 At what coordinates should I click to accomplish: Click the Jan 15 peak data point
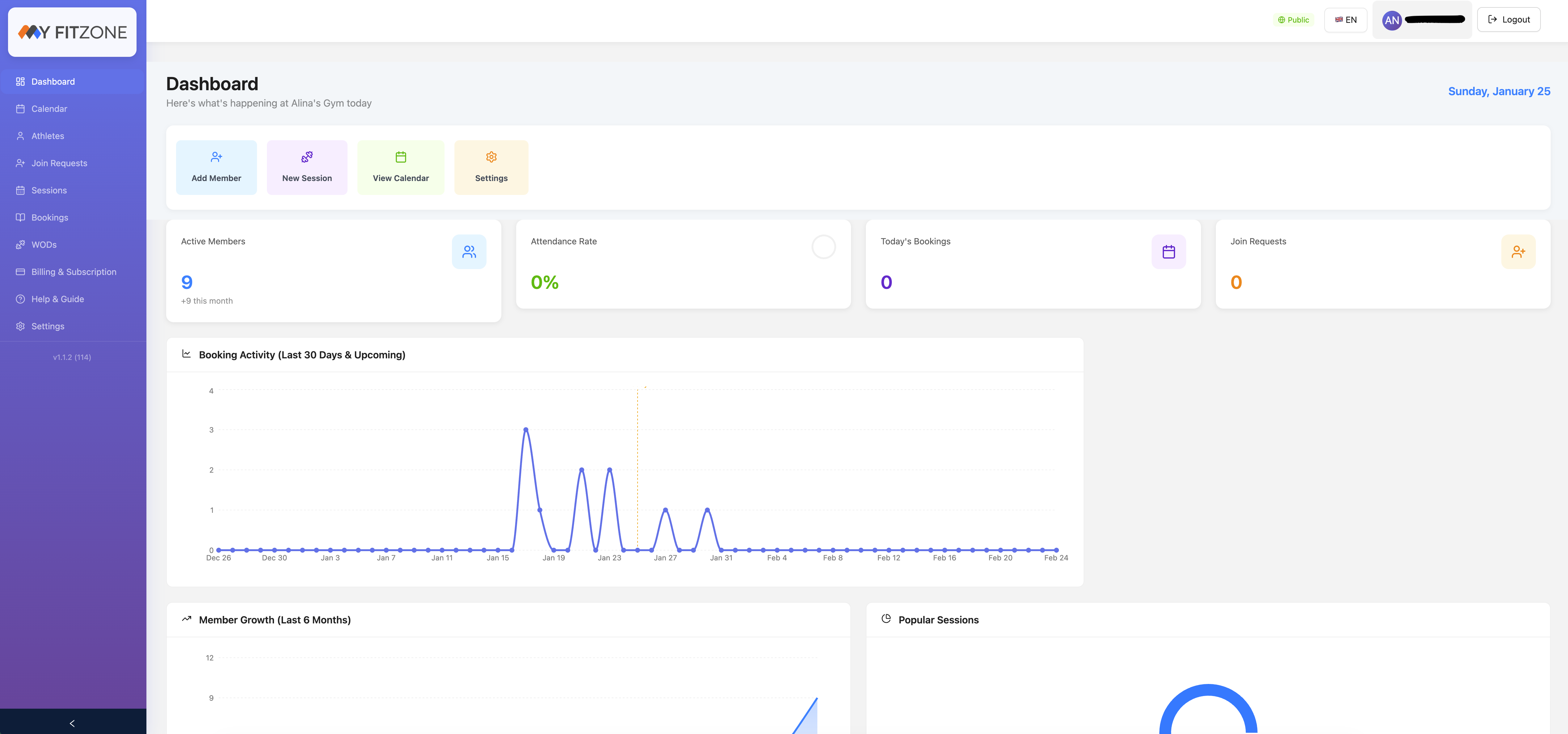(x=526, y=430)
